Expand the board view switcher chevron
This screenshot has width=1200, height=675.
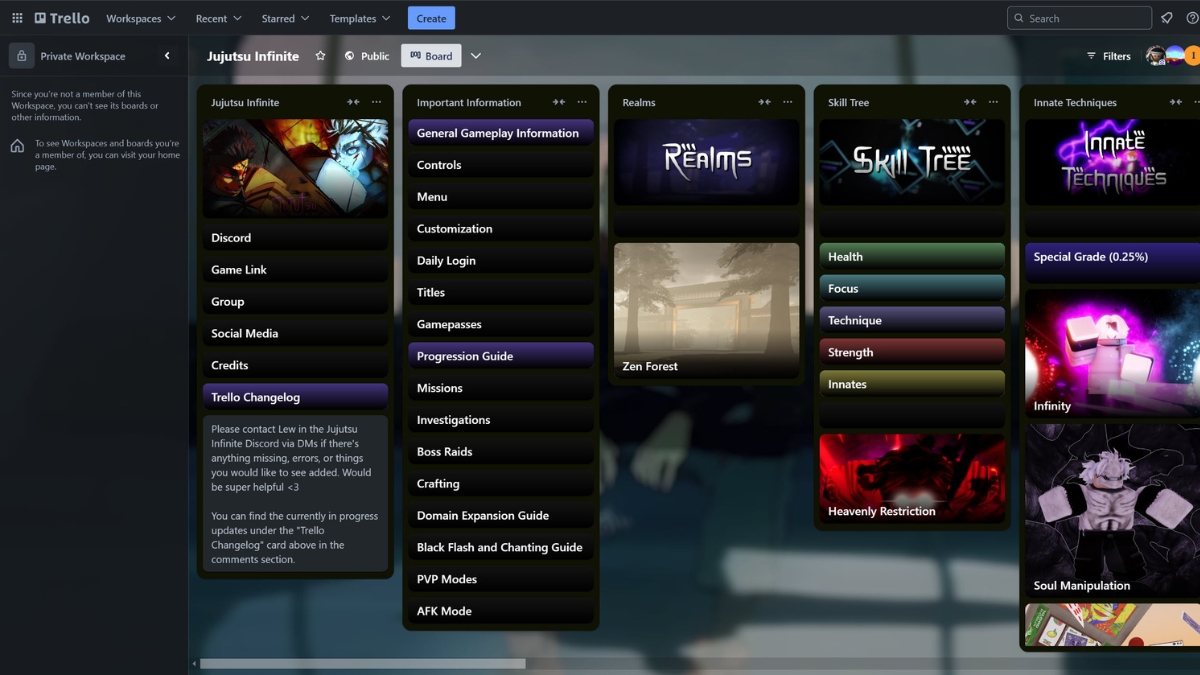pyautogui.click(x=476, y=56)
